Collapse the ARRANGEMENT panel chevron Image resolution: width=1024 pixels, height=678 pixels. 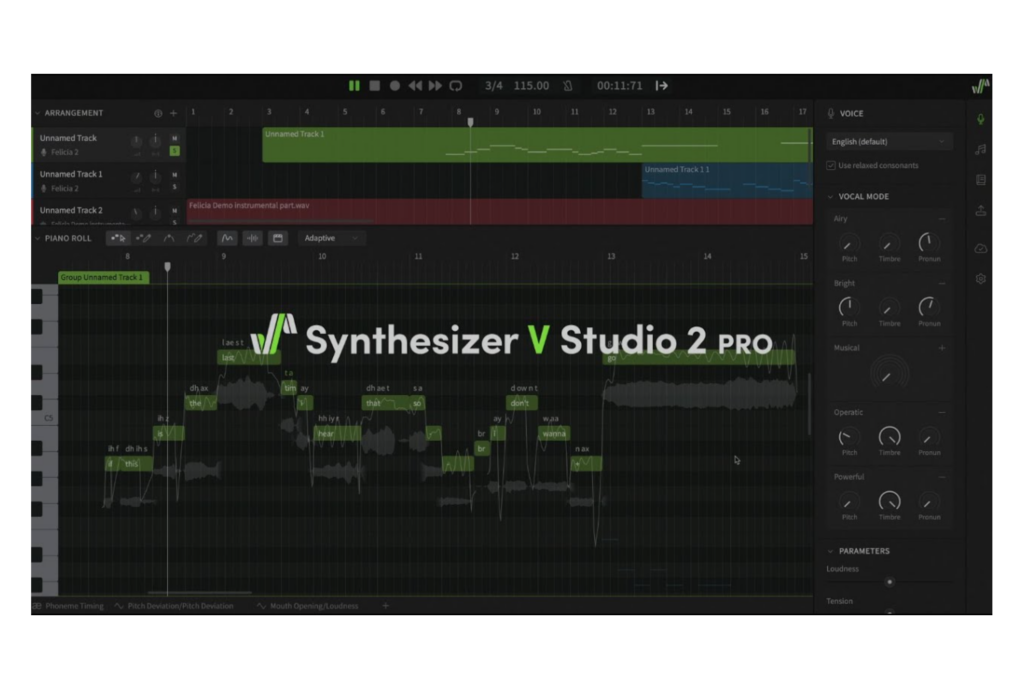37,113
